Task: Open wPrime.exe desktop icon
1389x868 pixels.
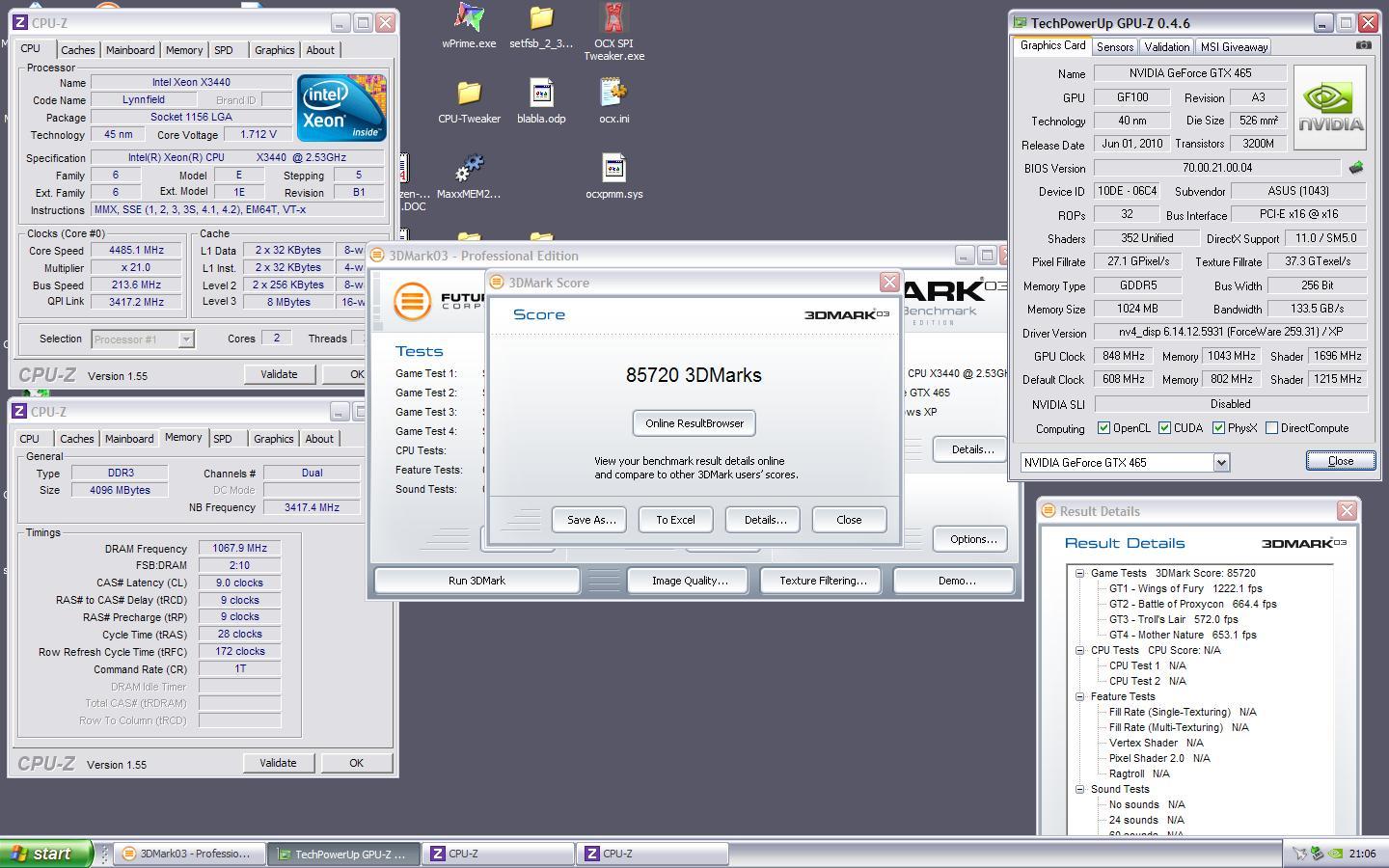Action: (469, 25)
